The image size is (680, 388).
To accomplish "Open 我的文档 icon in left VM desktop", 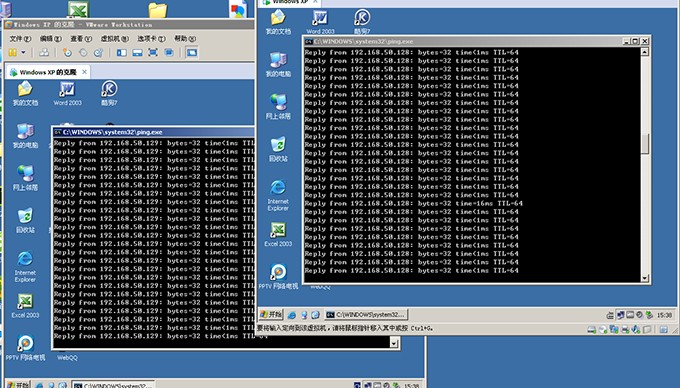I will [x=25, y=94].
